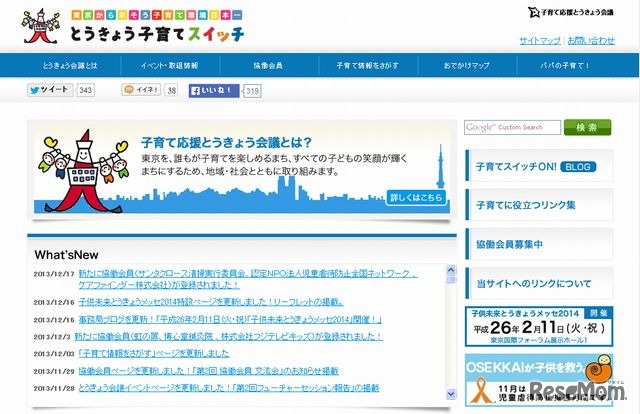The width and height of the screenshot is (640, 414).
Task: Click the Facebook いいね! button
Action: click(x=214, y=91)
